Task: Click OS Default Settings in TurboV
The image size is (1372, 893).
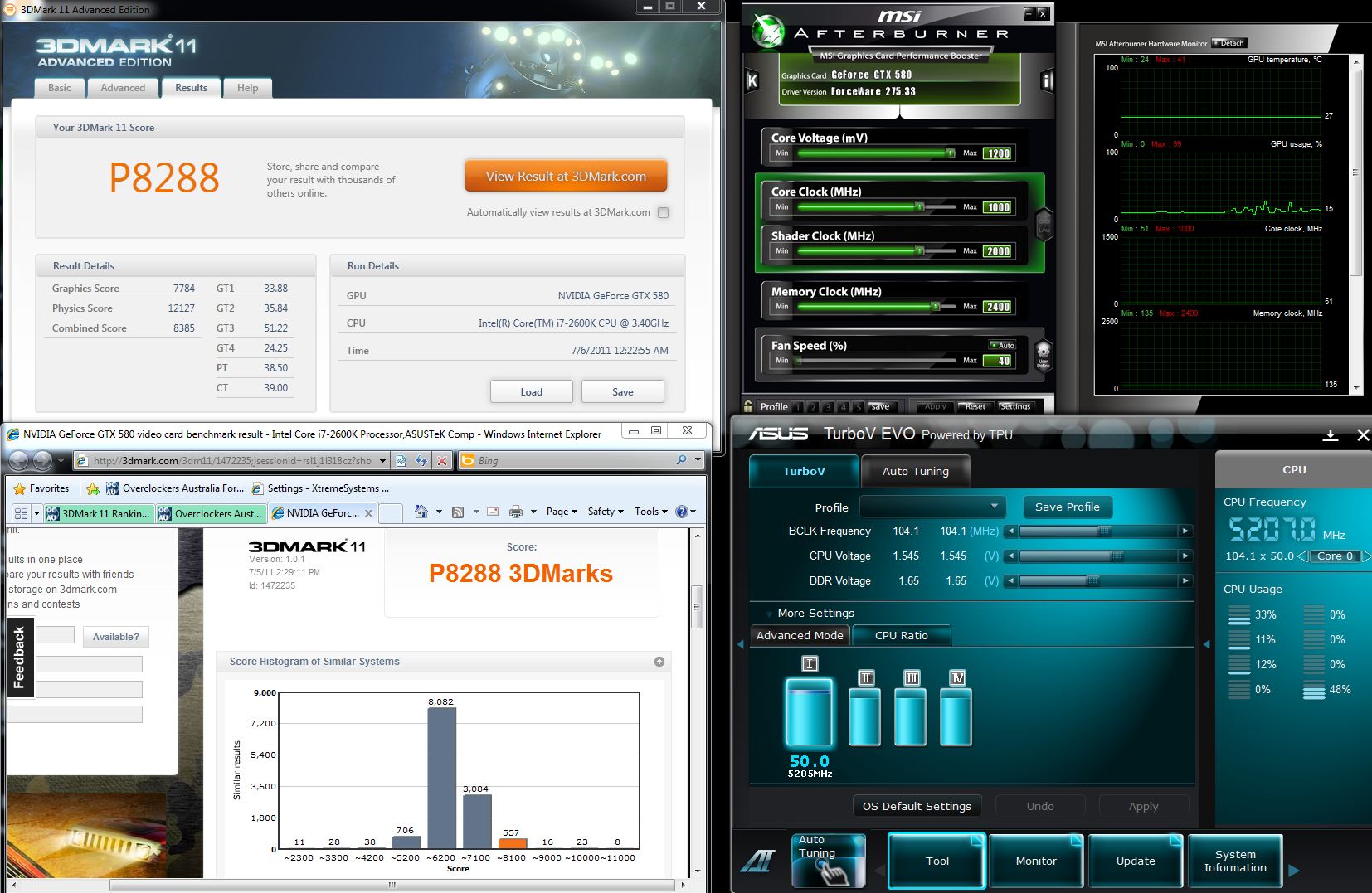Action: [x=917, y=806]
